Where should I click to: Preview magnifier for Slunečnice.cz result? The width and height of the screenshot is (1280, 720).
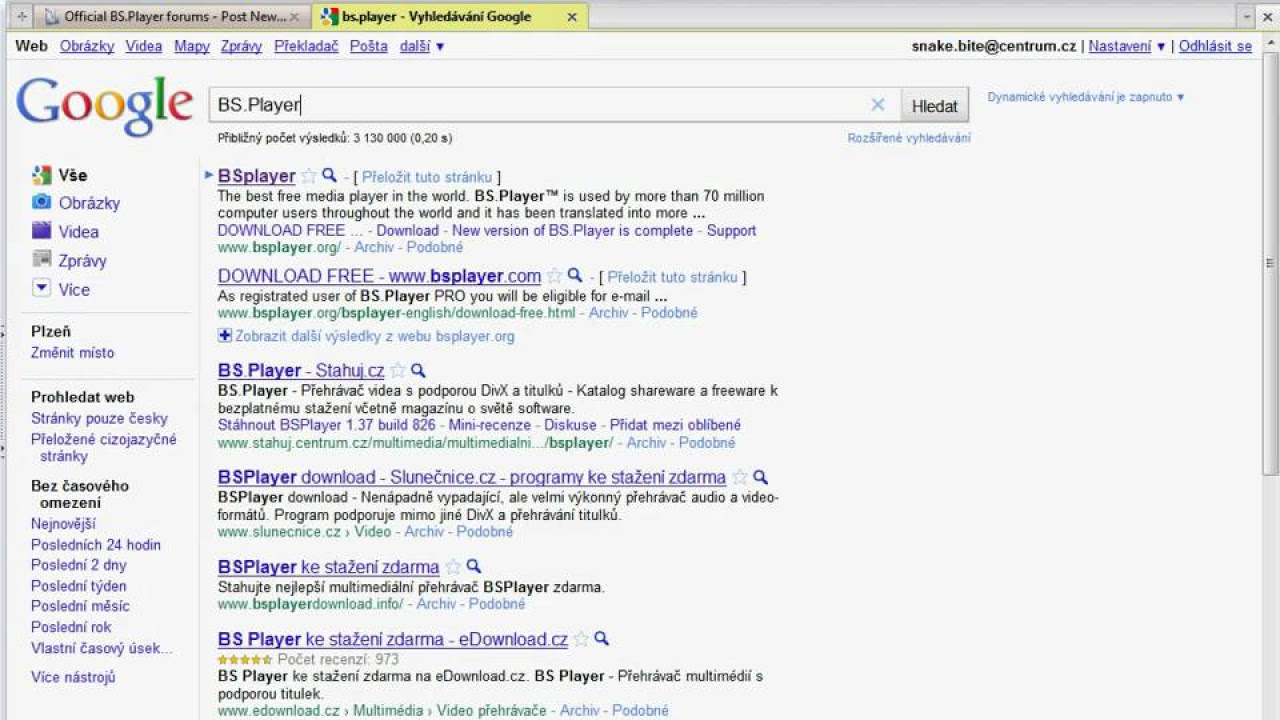point(760,477)
